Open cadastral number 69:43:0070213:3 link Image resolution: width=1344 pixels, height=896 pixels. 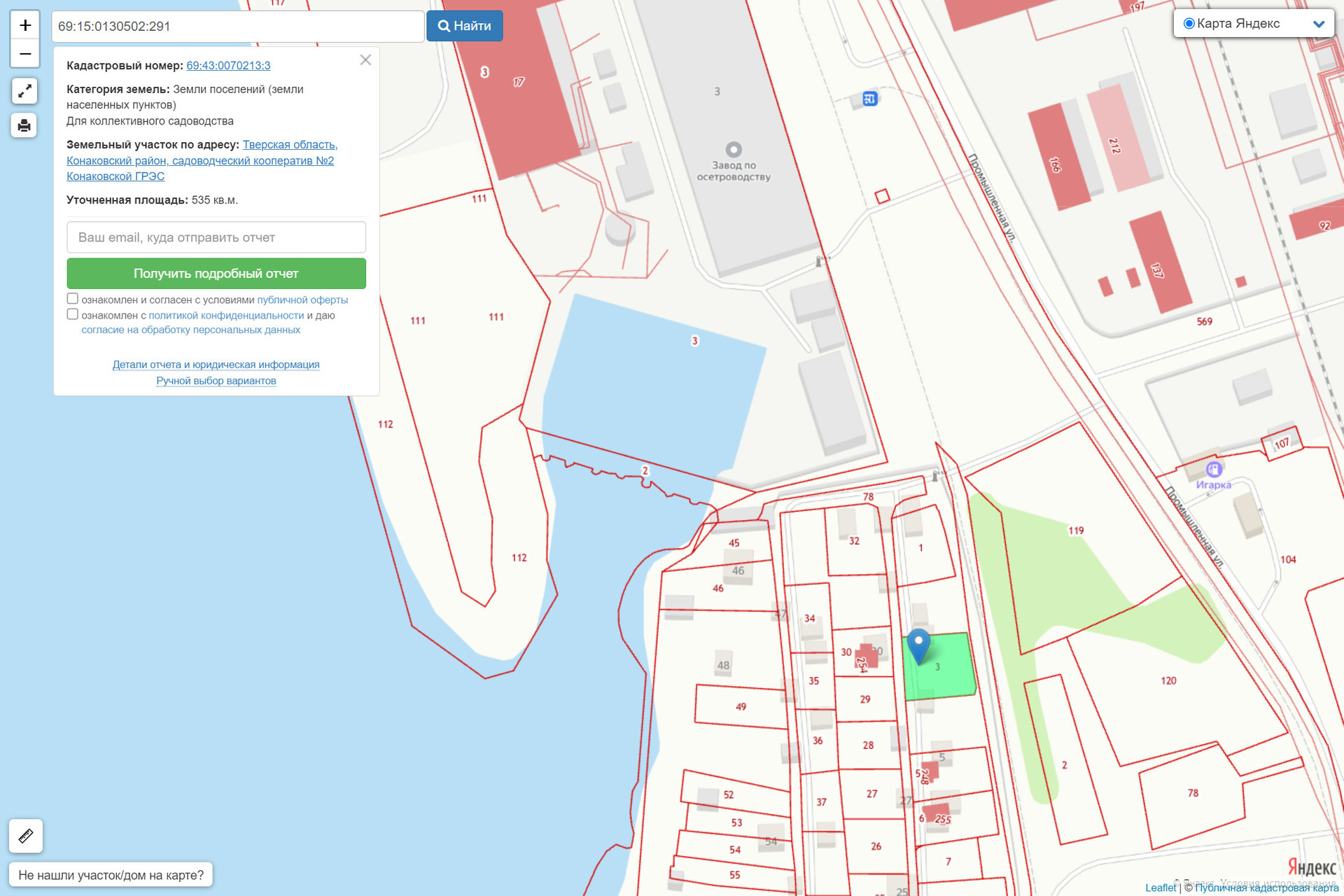[228, 66]
